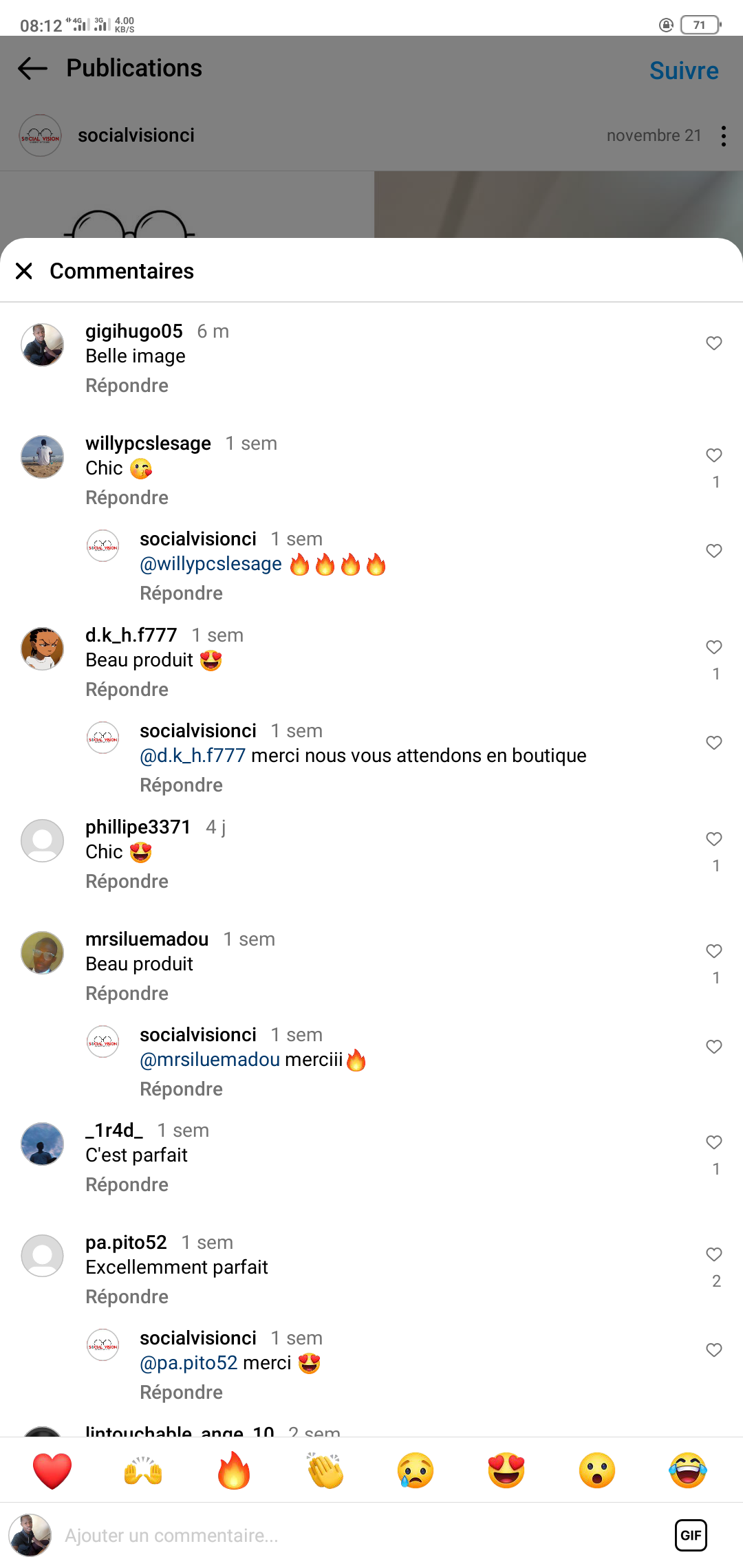Tap the back arrow beside Publications

(32, 68)
